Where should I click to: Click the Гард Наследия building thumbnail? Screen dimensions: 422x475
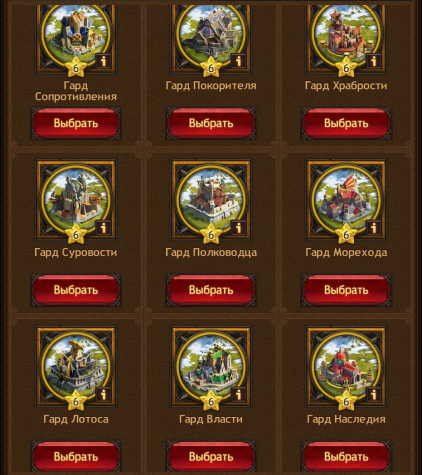coord(346,366)
